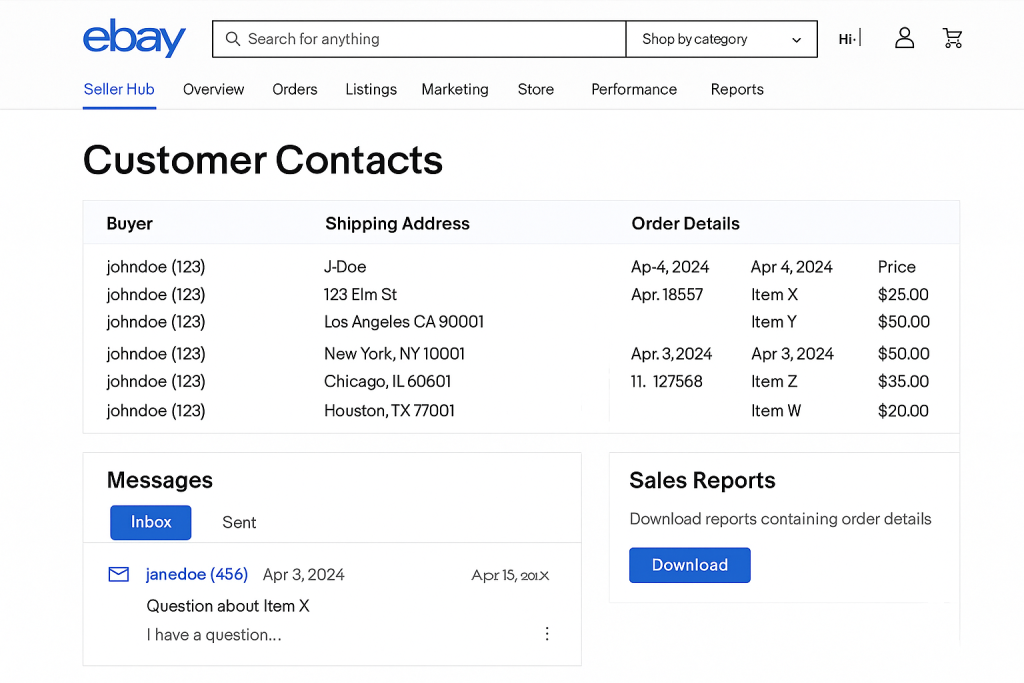Select the Marketing tab
1024x683 pixels.
[x=455, y=89]
